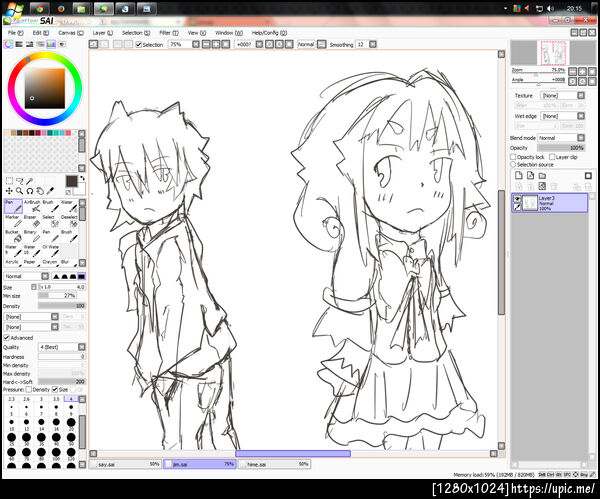Select brush size 3.5 preset
The width and height of the screenshot is (600, 499).
tap(56, 403)
